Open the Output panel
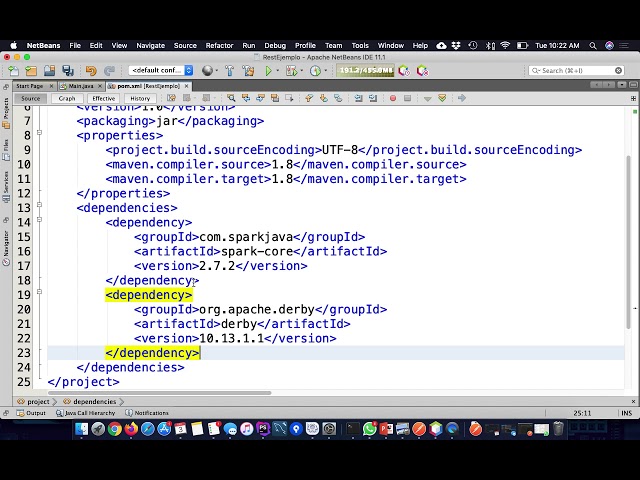Image resolution: width=640 pixels, height=480 pixels. click(x=31, y=413)
